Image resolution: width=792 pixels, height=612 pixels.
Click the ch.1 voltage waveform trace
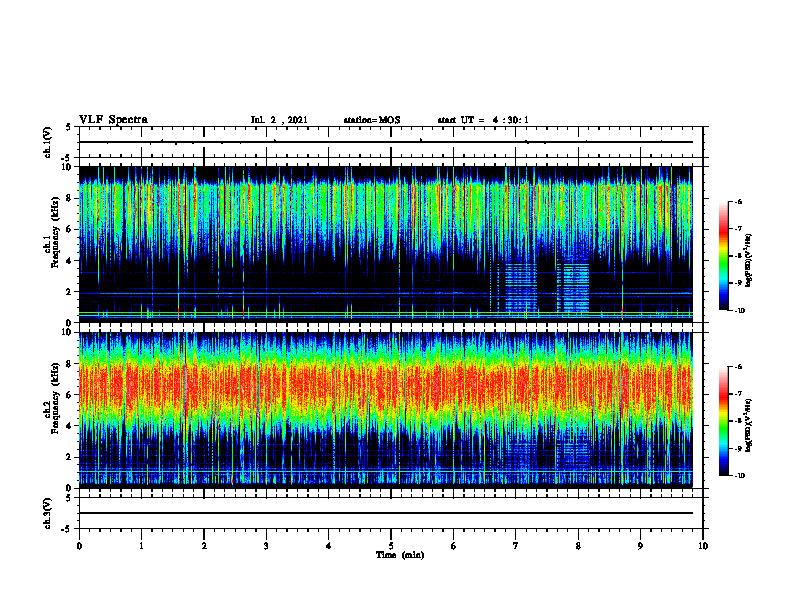pos(386,142)
